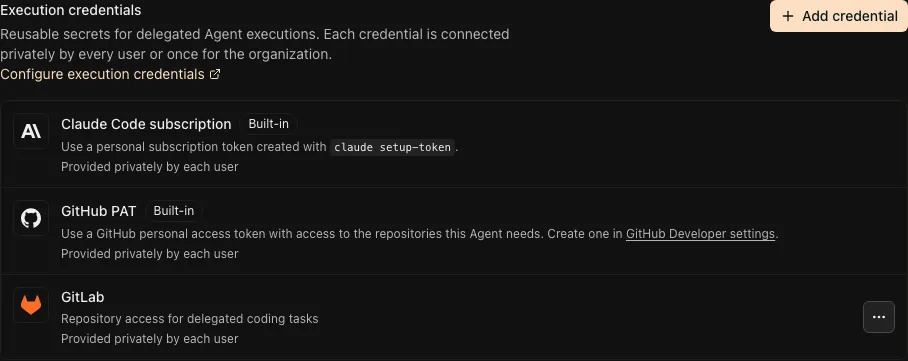Image resolution: width=908 pixels, height=361 pixels.
Task: Click the Anthropic logo icon for Claude Code
Action: coord(31,132)
